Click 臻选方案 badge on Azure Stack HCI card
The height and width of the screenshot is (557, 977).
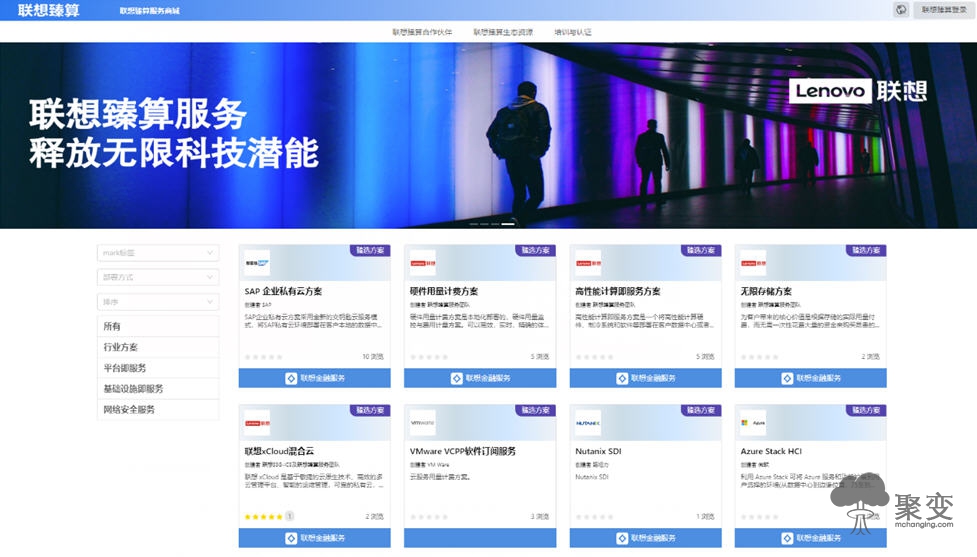(866, 410)
